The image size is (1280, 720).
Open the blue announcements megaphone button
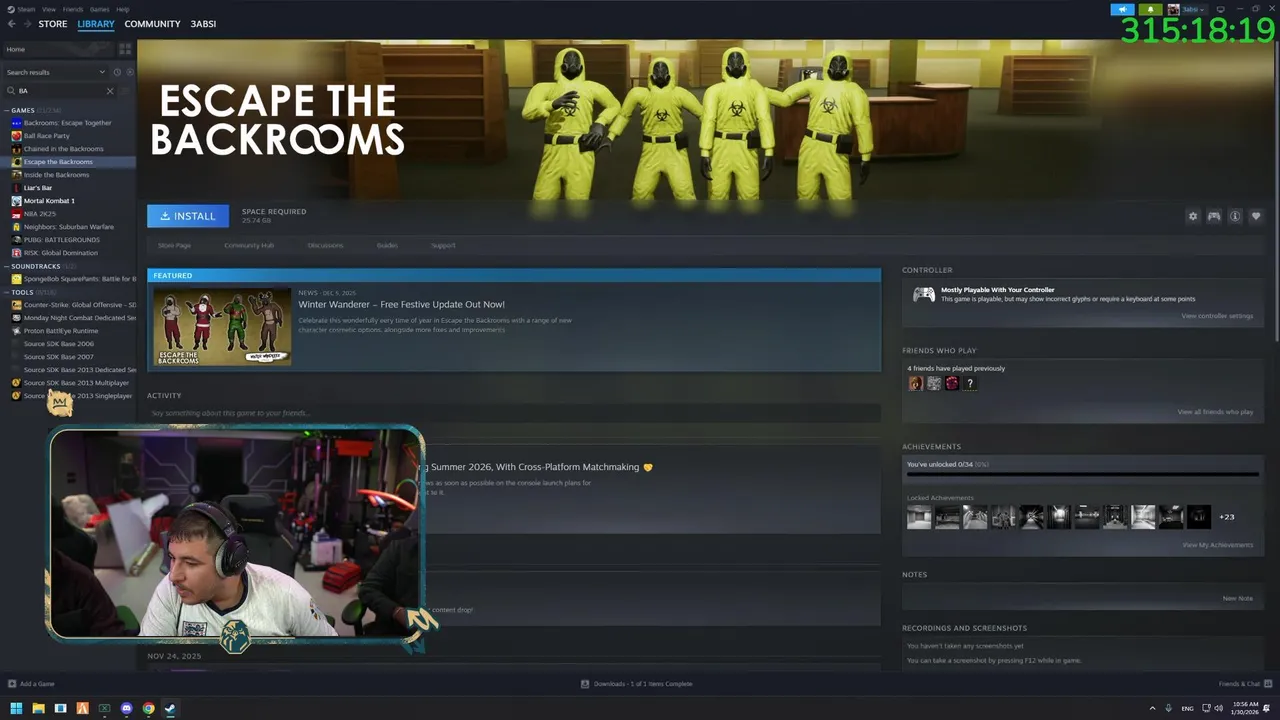1122,9
